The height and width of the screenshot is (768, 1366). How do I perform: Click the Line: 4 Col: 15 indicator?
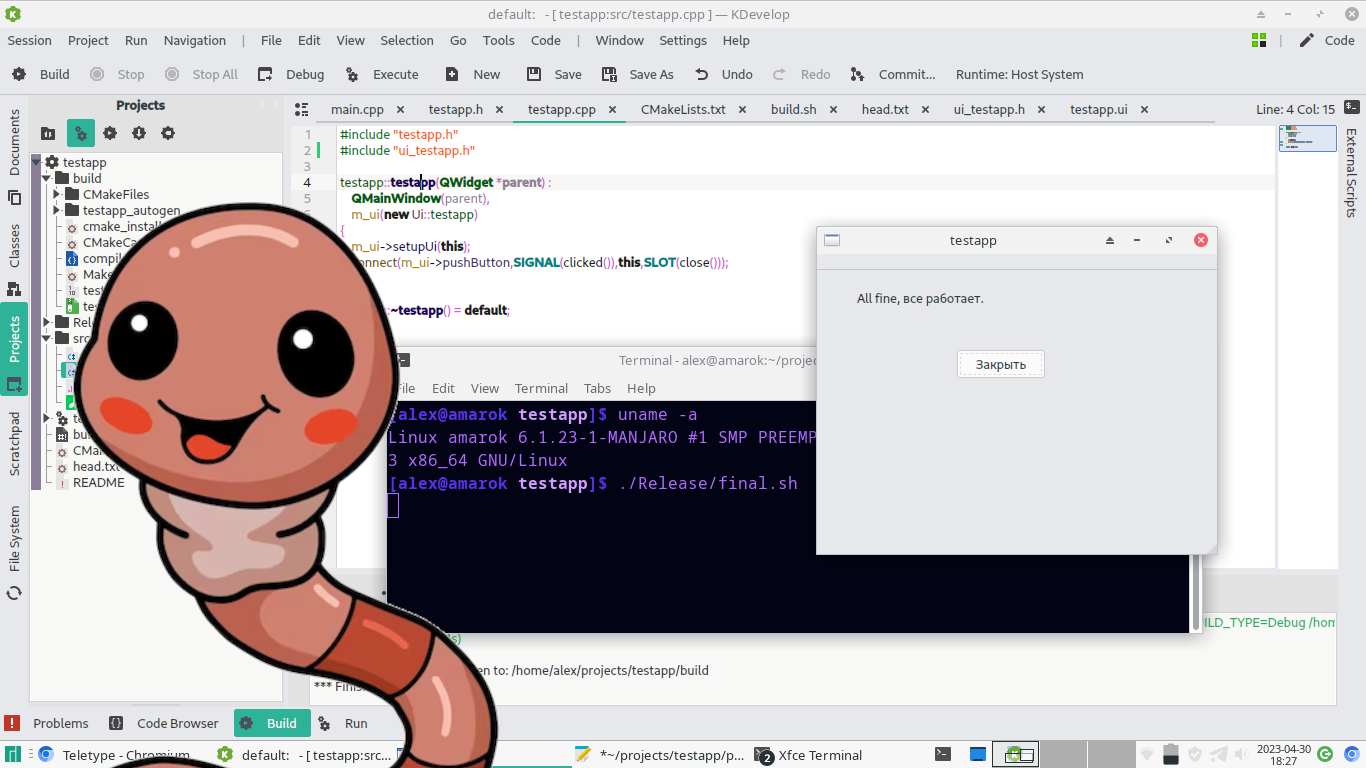(1295, 110)
